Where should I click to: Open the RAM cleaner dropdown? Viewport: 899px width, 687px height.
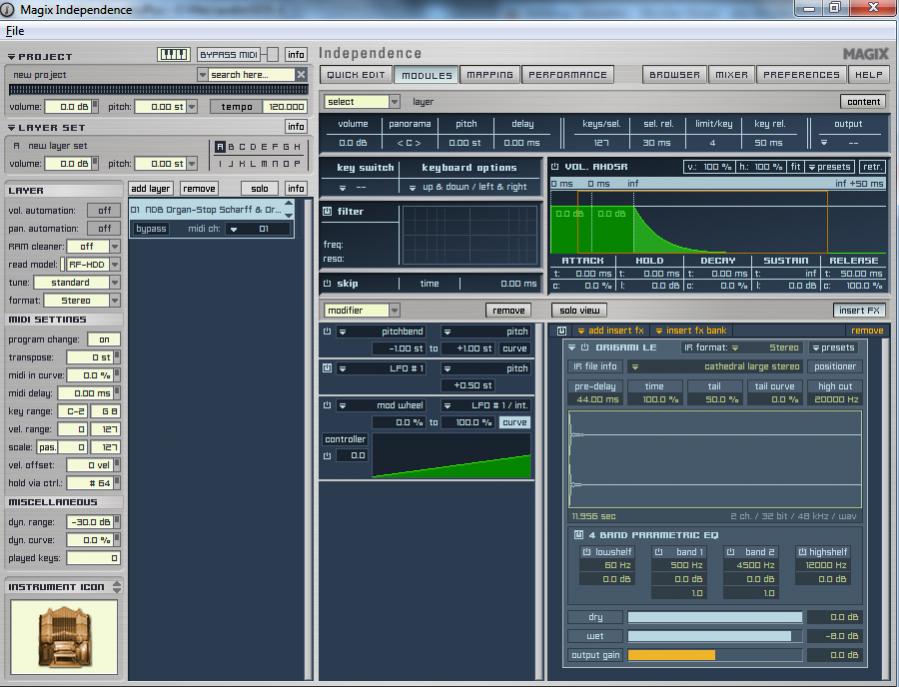pos(93,247)
